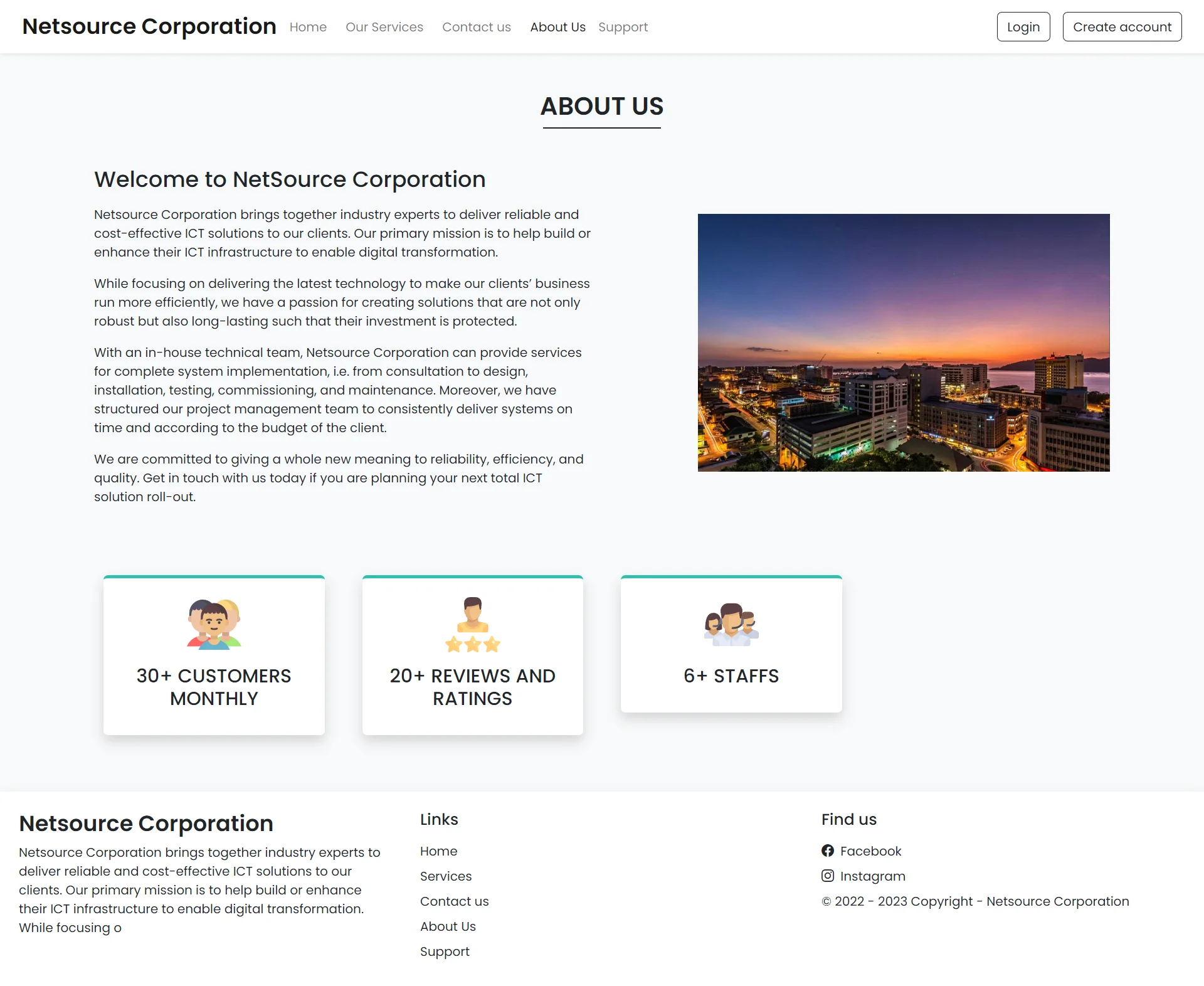The height and width of the screenshot is (986, 1204).
Task: Click the Instagram logo icon in footer
Action: 828,876
